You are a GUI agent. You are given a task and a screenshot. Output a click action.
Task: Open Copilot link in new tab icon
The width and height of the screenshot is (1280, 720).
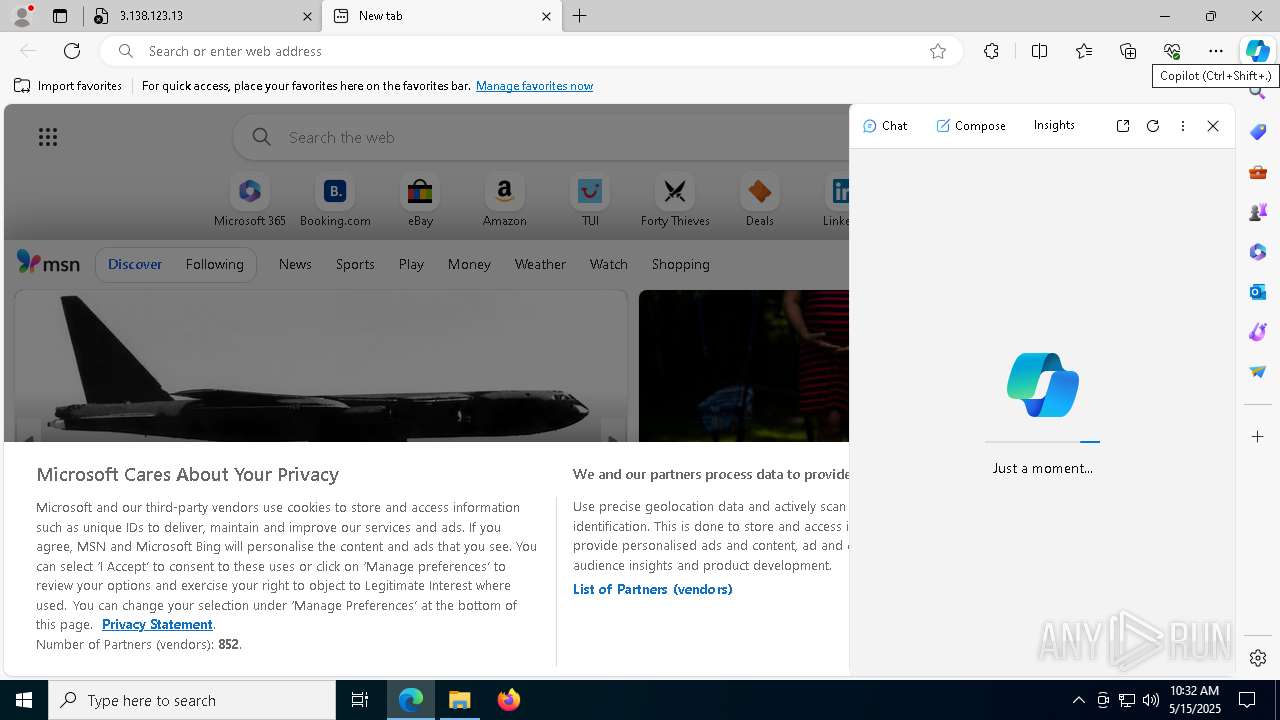point(1123,126)
